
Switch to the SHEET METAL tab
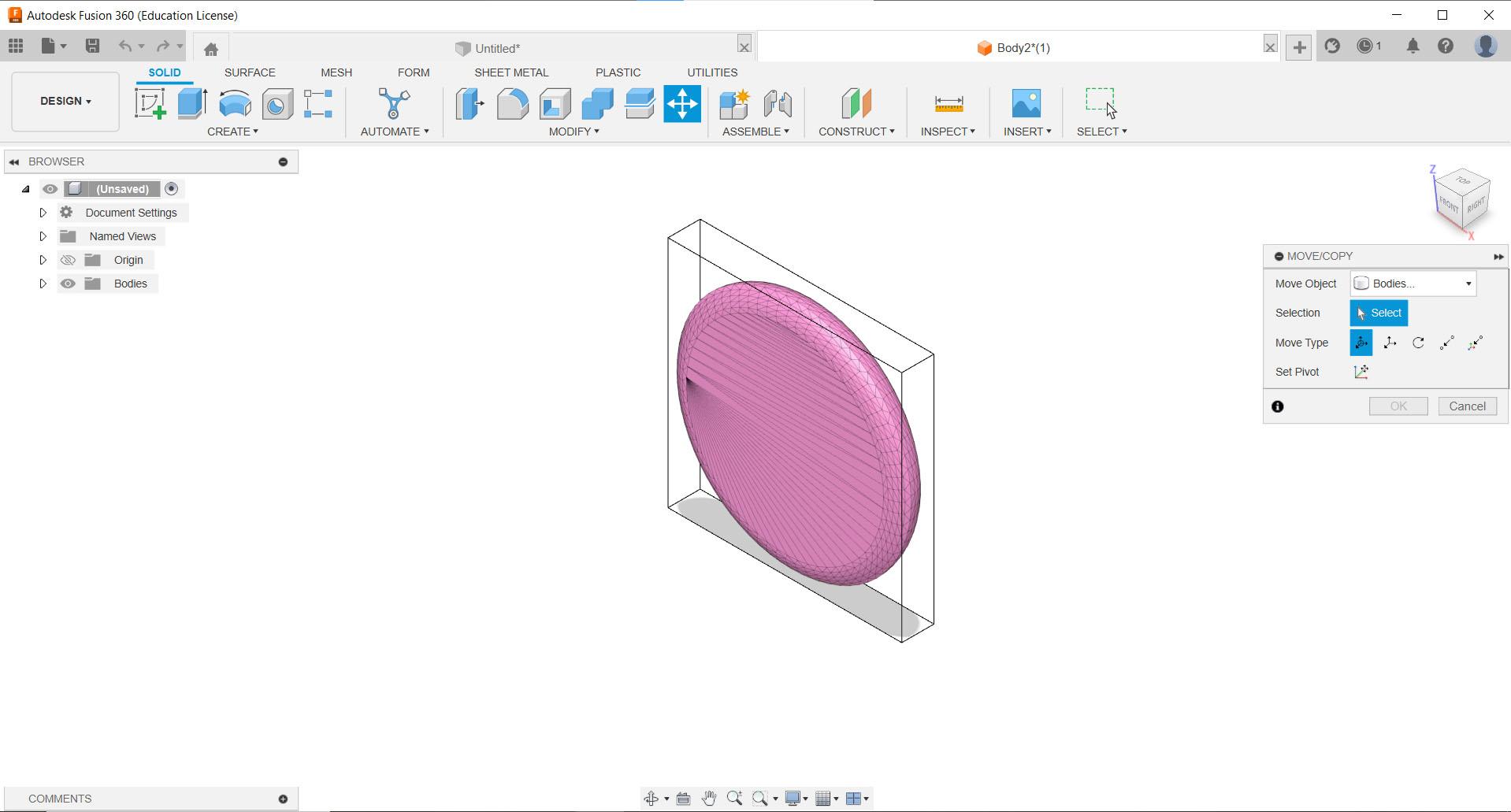pos(511,72)
